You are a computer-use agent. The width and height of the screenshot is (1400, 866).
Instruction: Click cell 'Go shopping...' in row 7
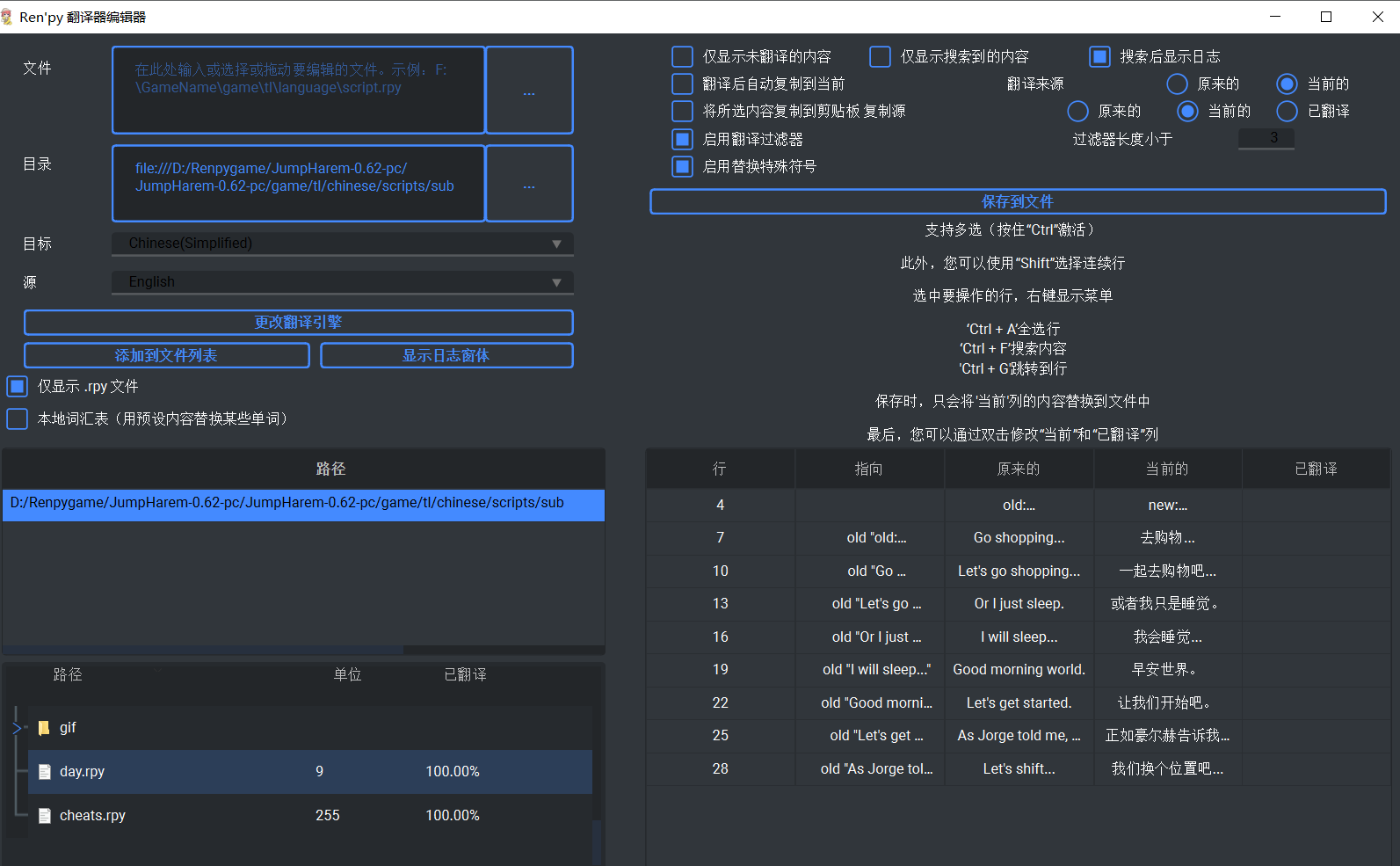[1019, 538]
